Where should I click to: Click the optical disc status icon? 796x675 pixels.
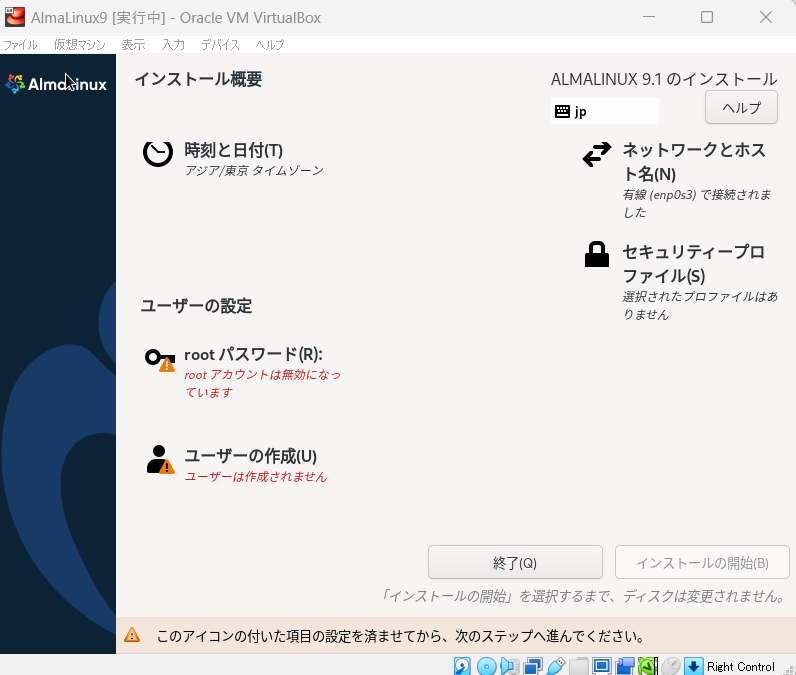[x=486, y=666]
